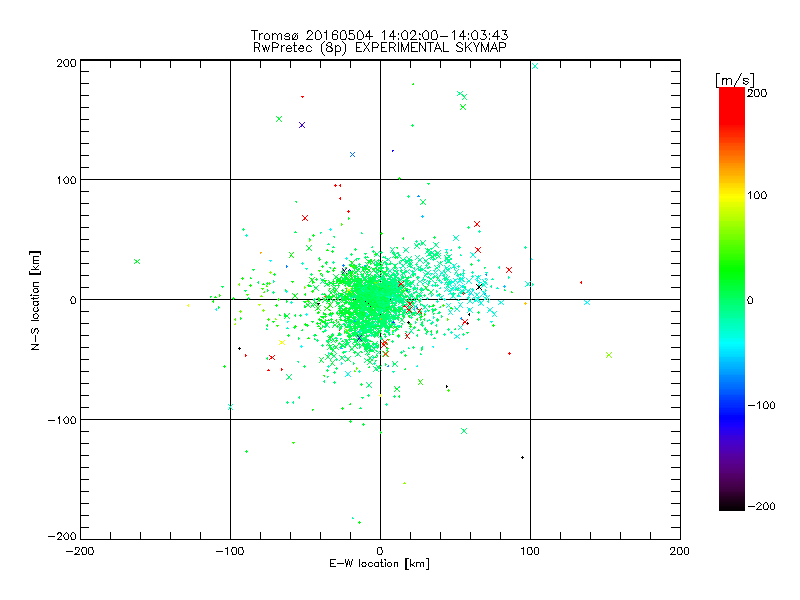Click the E-W axis tick label '200'

(x=680, y=551)
